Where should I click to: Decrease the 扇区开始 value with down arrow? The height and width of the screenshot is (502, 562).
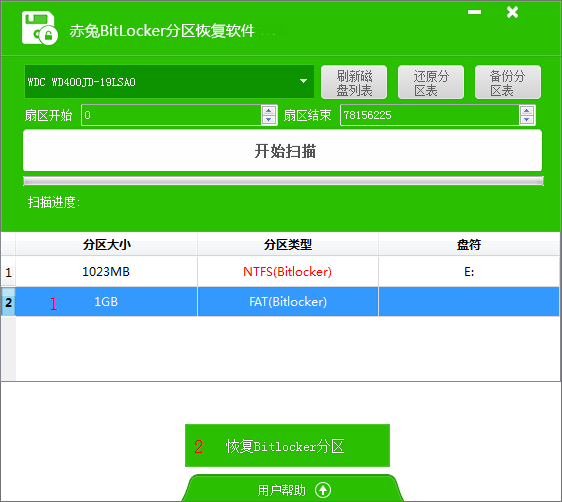(x=269, y=120)
